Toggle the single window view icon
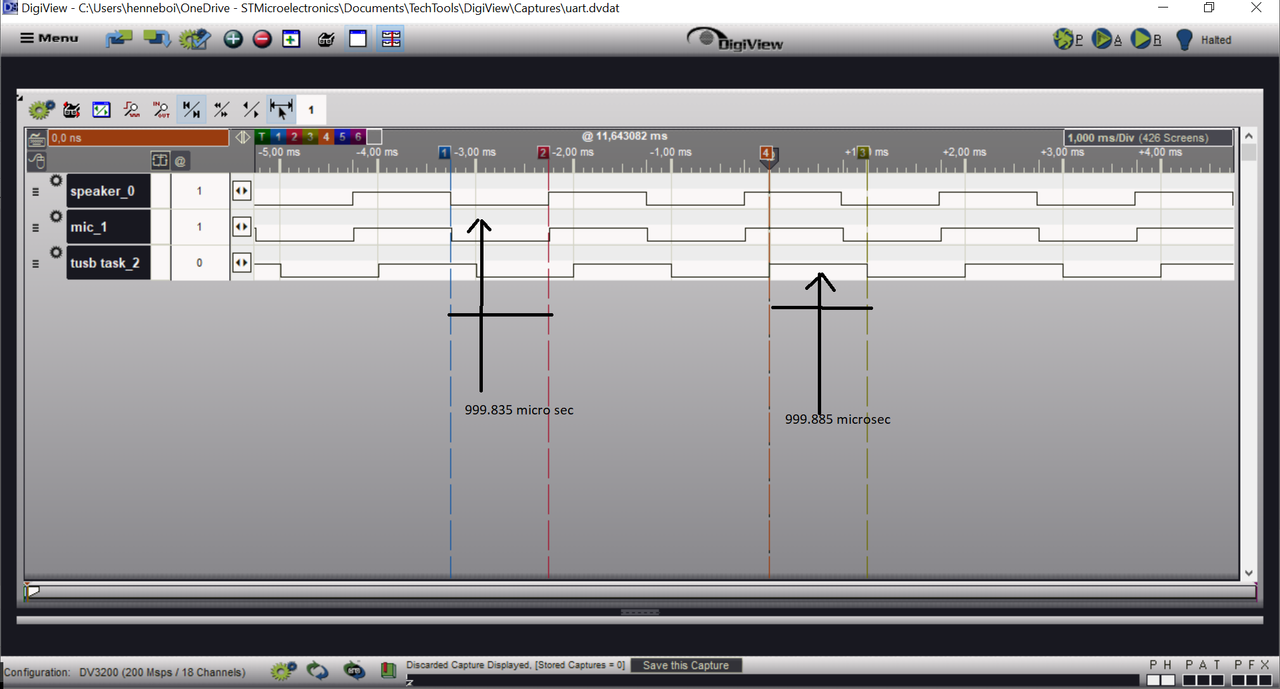Image resolution: width=1280 pixels, height=689 pixels. [358, 39]
